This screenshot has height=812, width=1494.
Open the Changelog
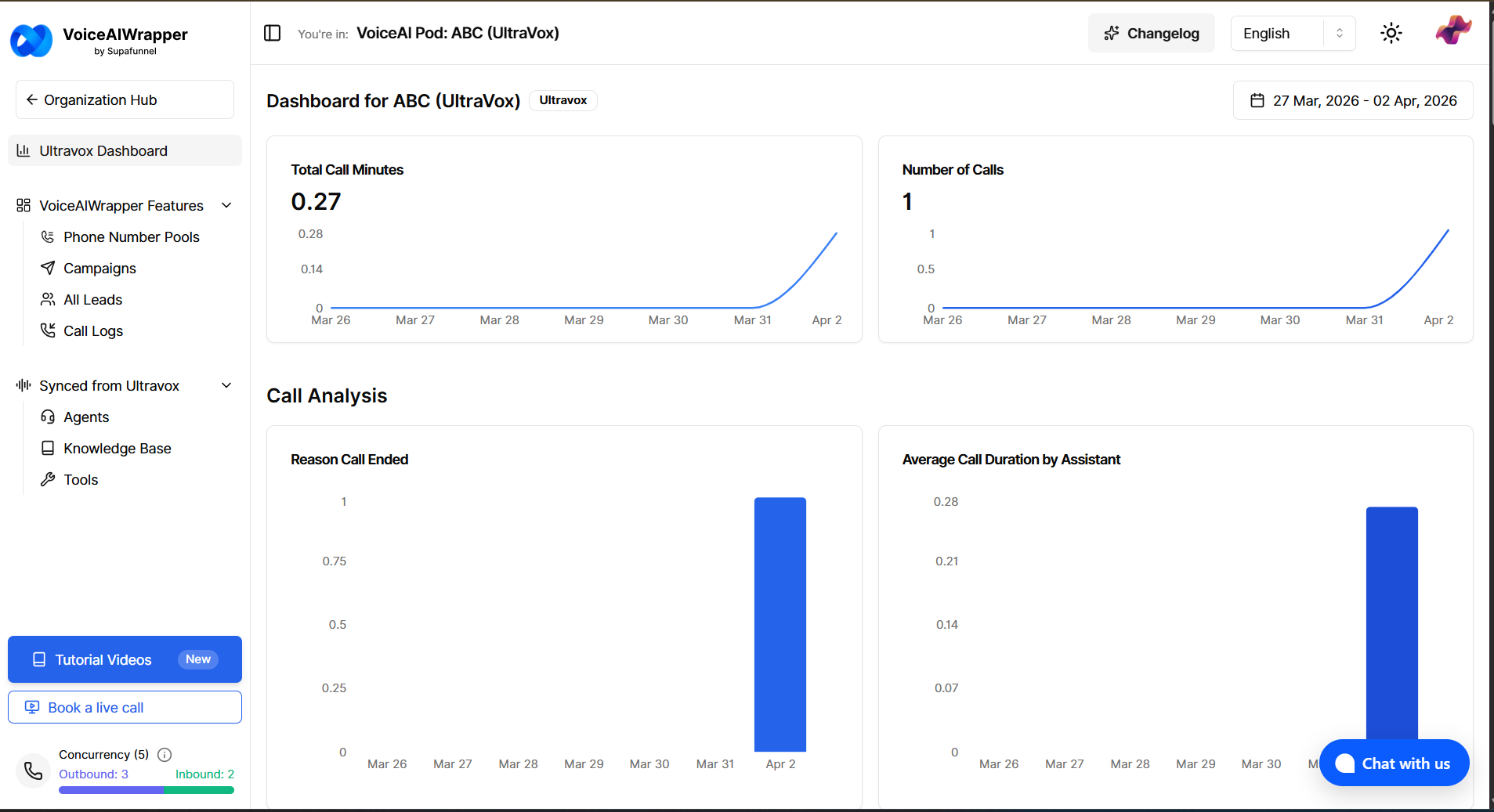tap(1151, 33)
